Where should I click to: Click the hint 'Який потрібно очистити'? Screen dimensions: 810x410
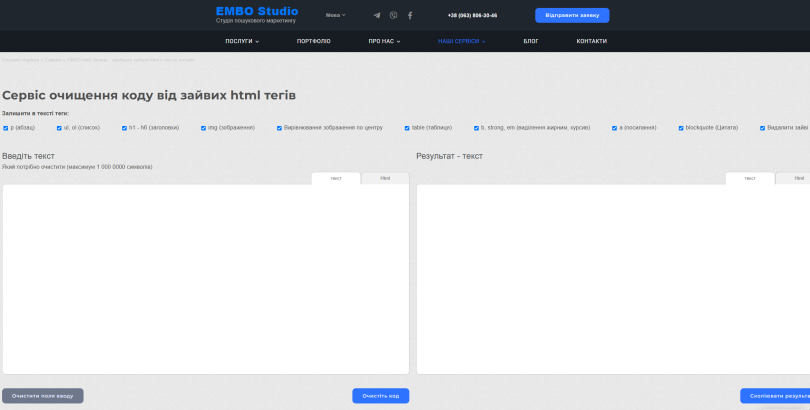[x=33, y=167]
